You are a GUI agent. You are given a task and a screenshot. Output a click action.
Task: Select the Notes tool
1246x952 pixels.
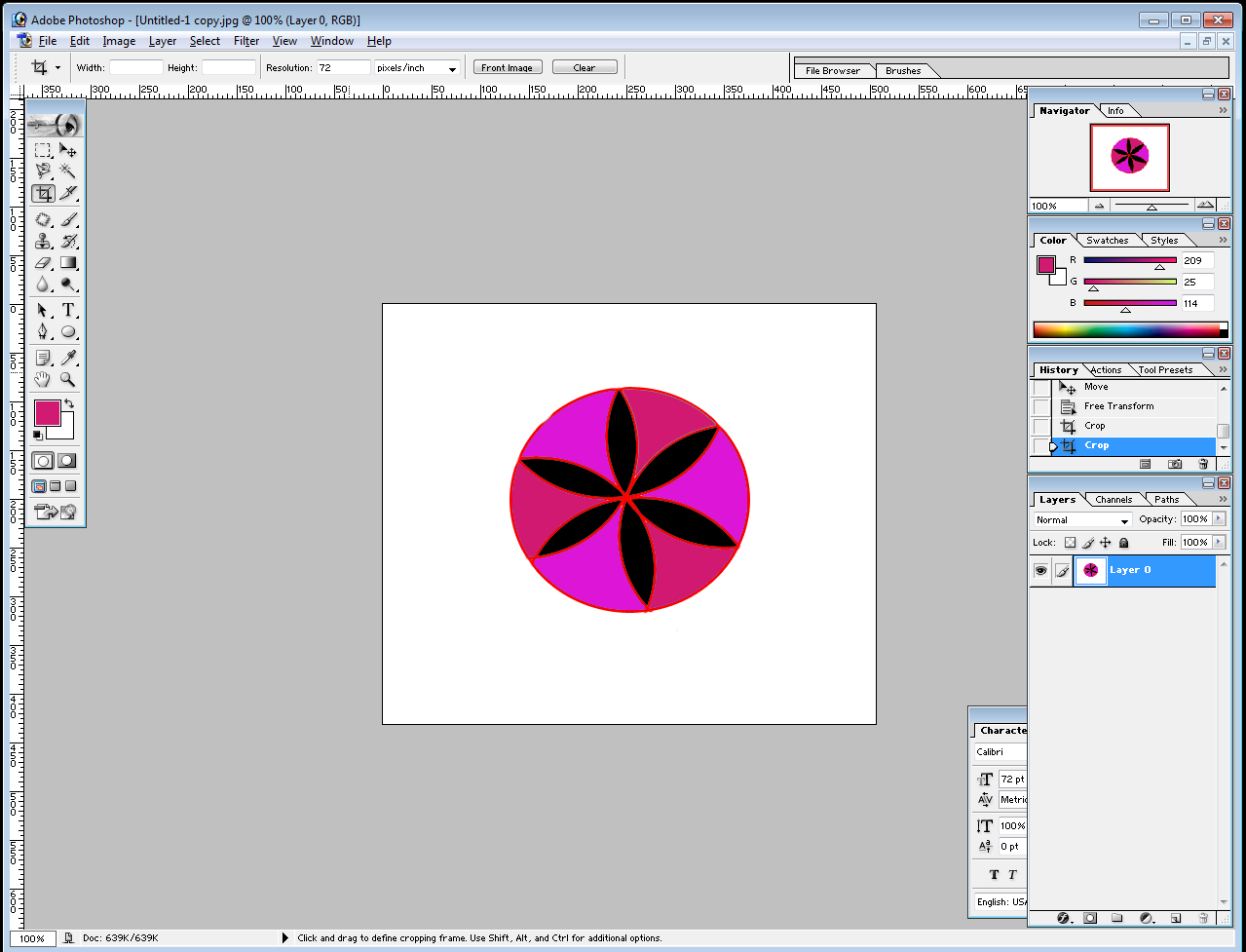[43, 359]
